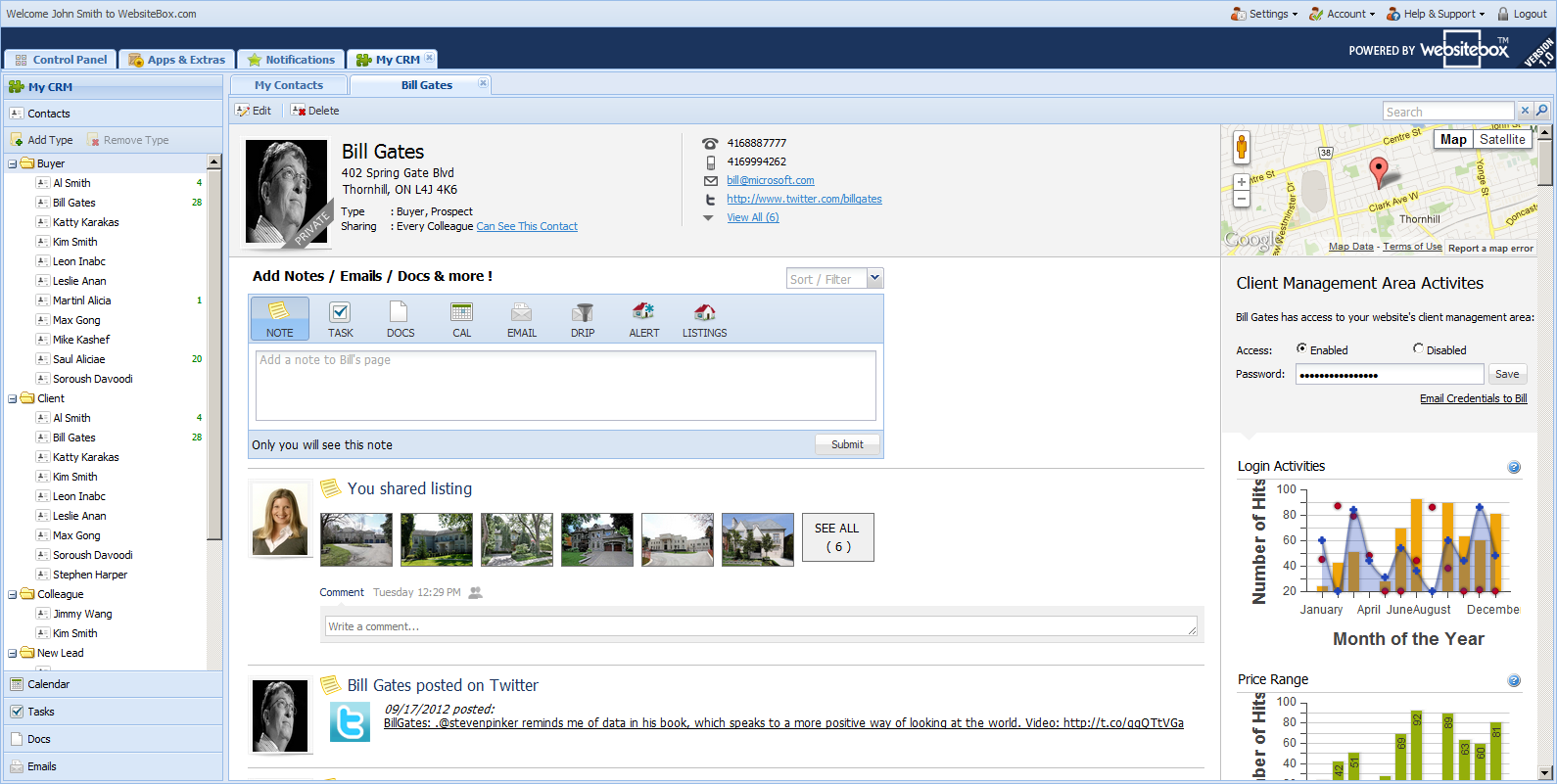Open the twitter.com/billgates link

point(804,199)
